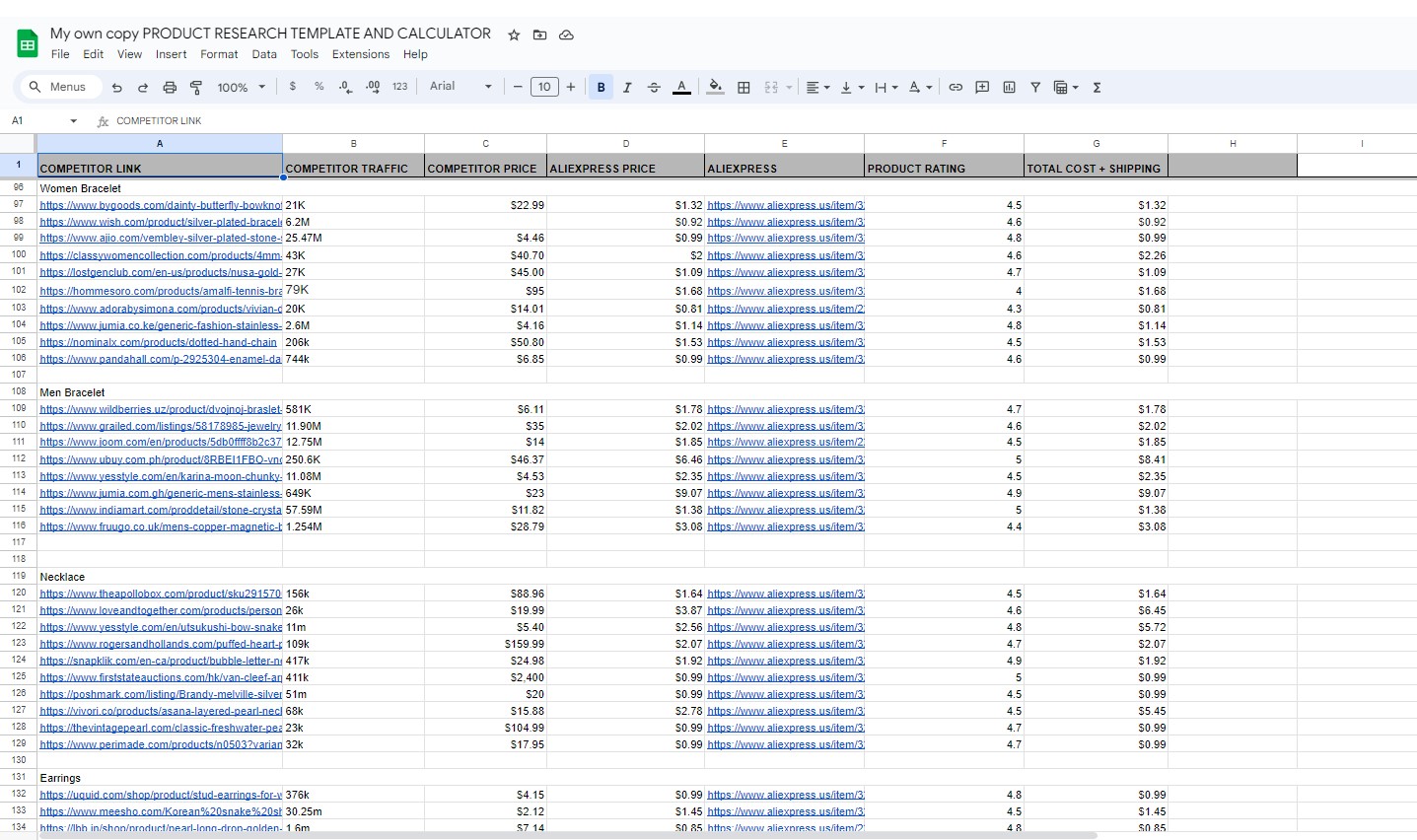This screenshot has height=840, width=1417.
Task: Select row 108 header
Action: coord(19,391)
